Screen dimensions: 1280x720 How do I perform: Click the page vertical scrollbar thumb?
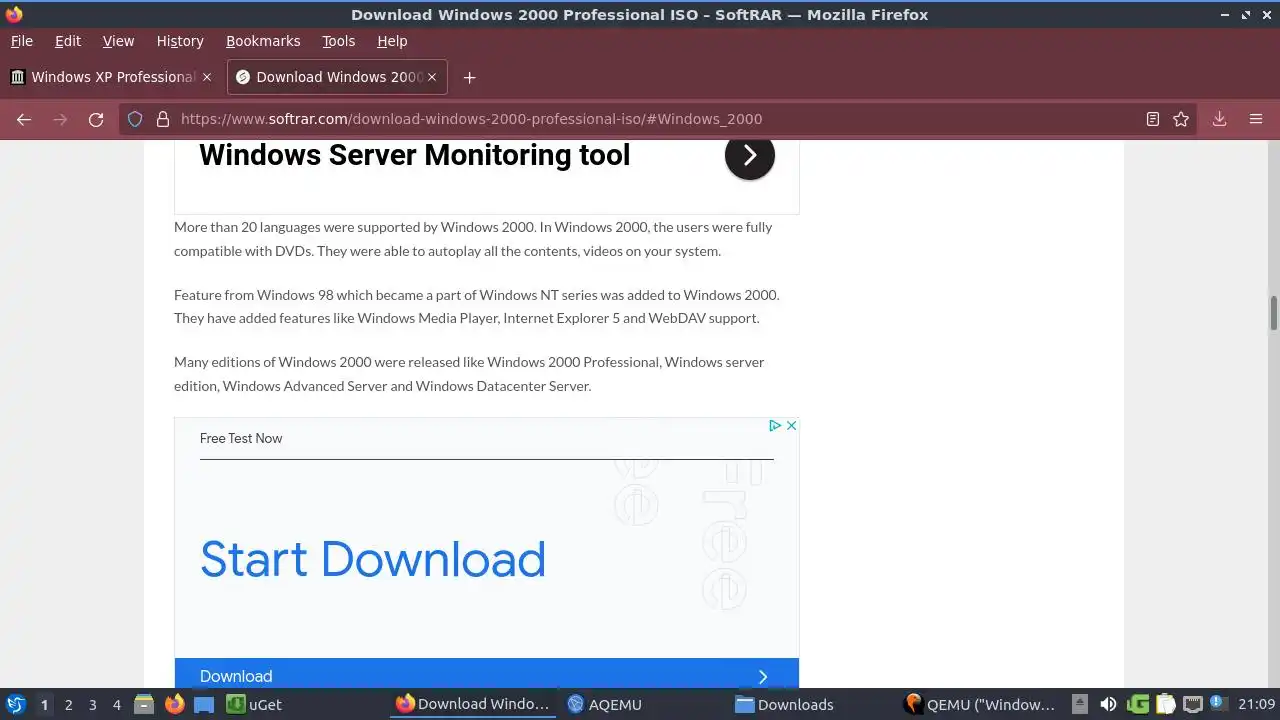pos(1274,313)
